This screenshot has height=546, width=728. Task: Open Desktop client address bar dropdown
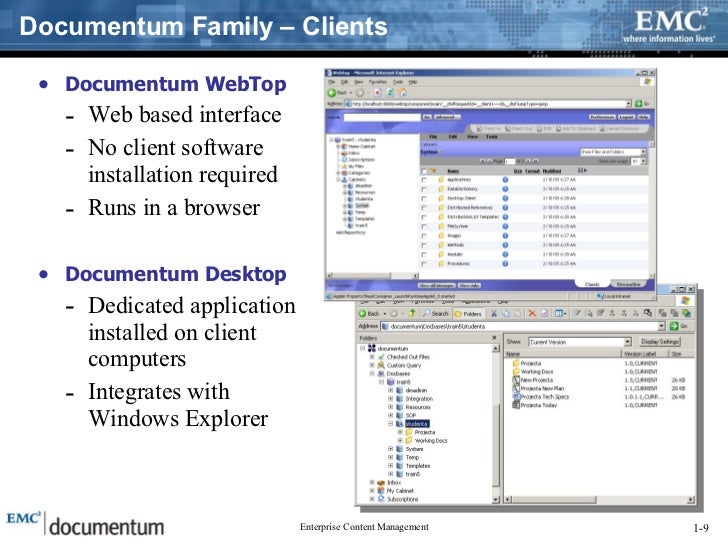(661, 326)
